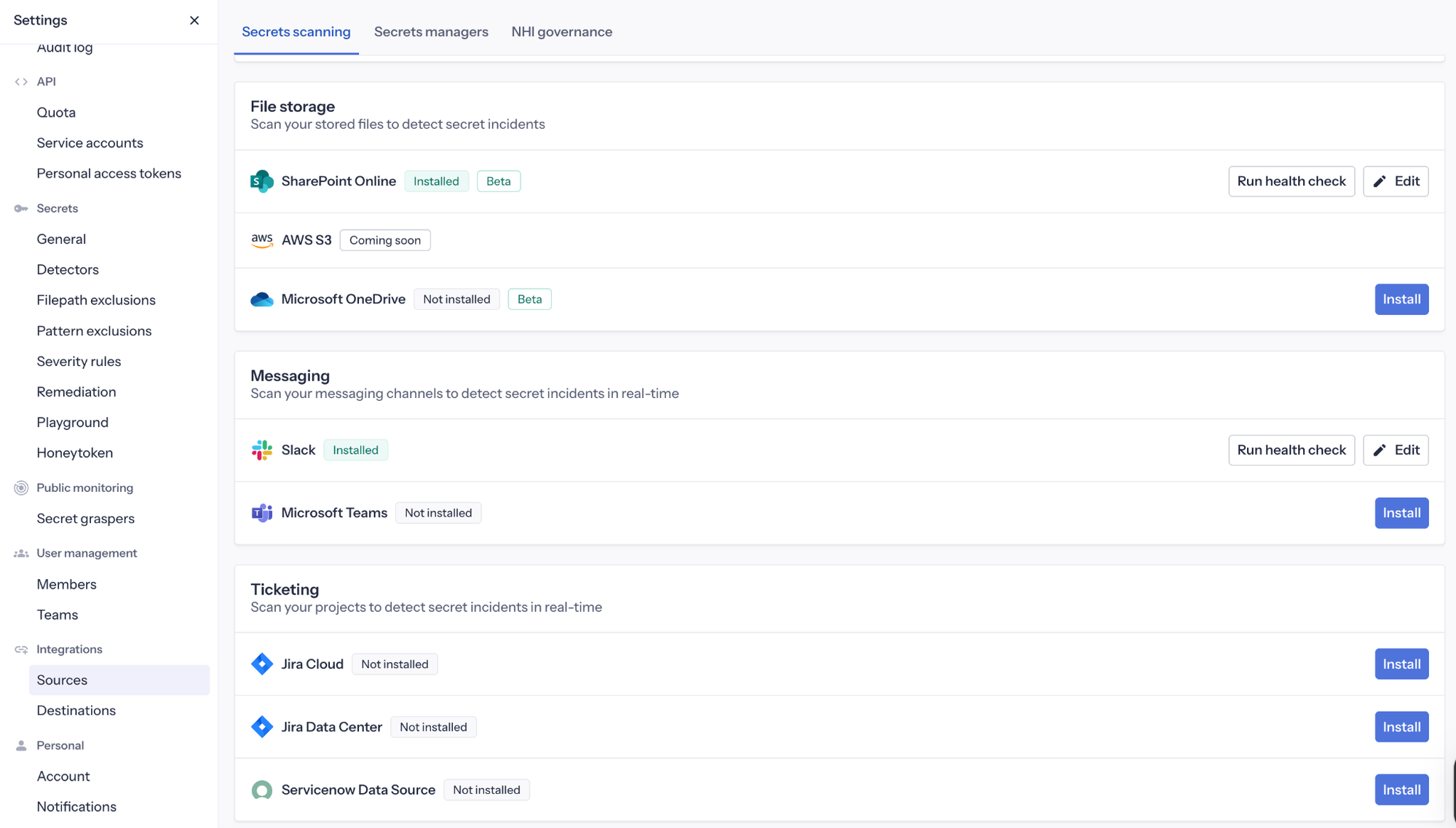Edit the Slack integration
Viewport: 1456px width, 828px height.
1395,450
